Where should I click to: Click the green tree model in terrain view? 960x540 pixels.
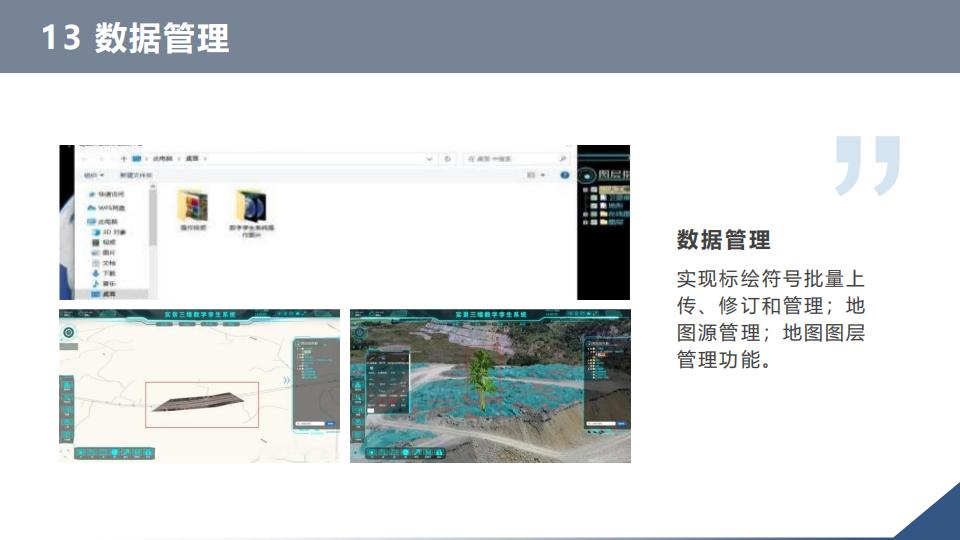[x=482, y=380]
